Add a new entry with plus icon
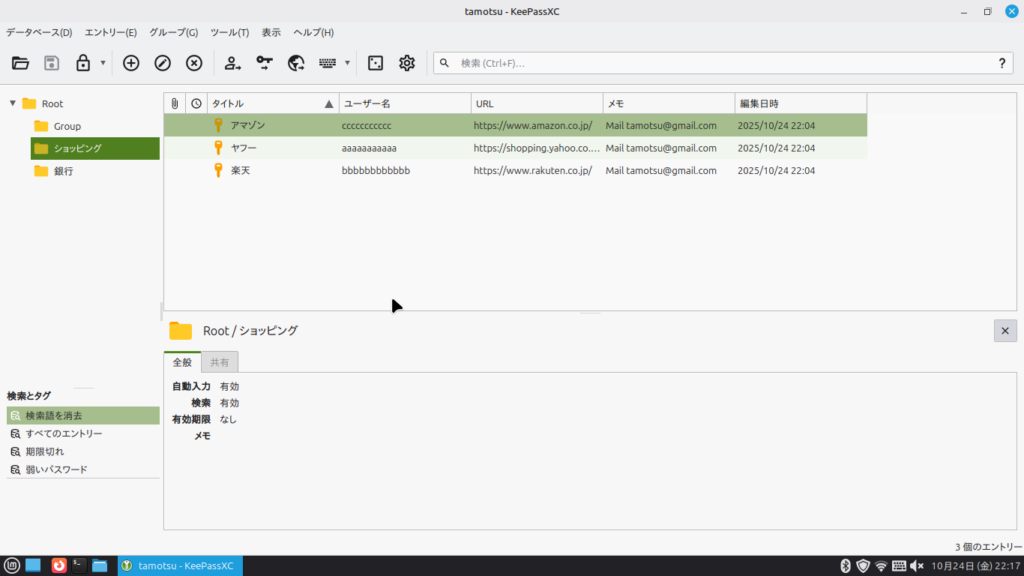The height and width of the screenshot is (576, 1024). click(131, 63)
